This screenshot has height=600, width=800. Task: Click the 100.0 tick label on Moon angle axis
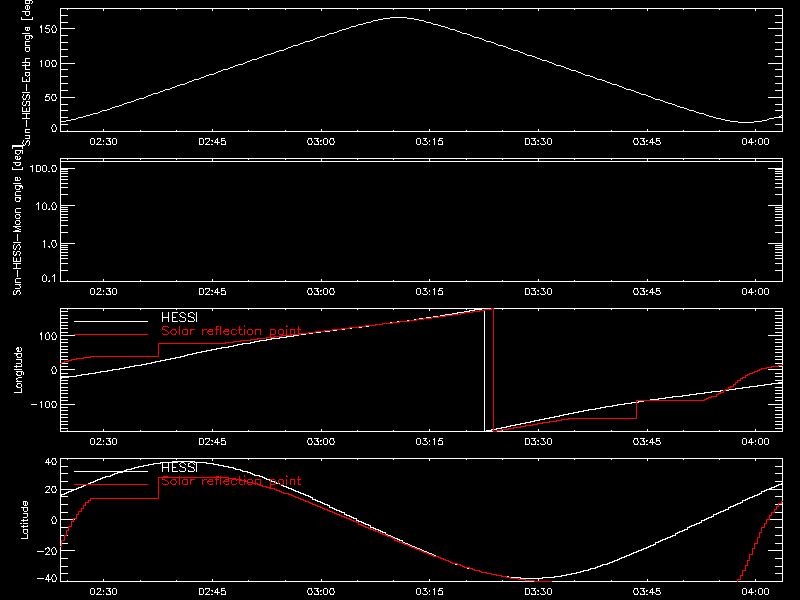(x=43, y=169)
